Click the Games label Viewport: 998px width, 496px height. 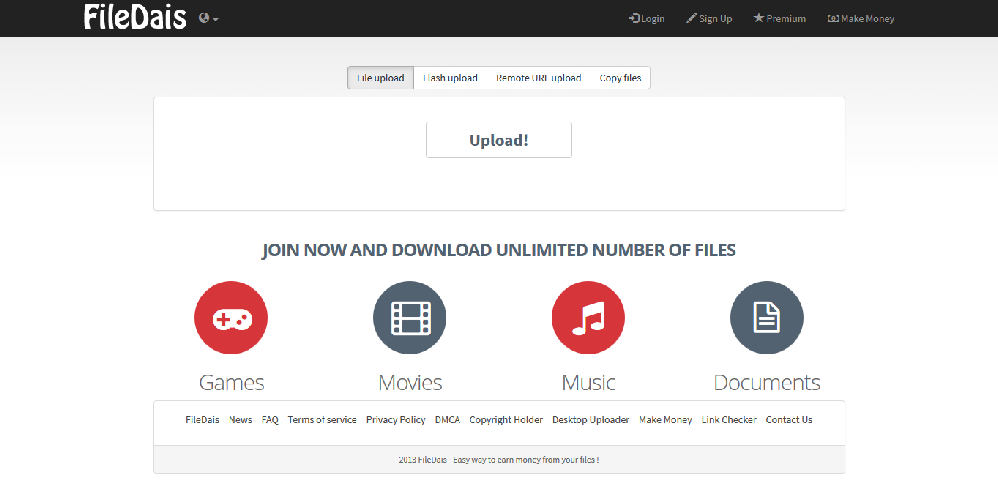232,382
